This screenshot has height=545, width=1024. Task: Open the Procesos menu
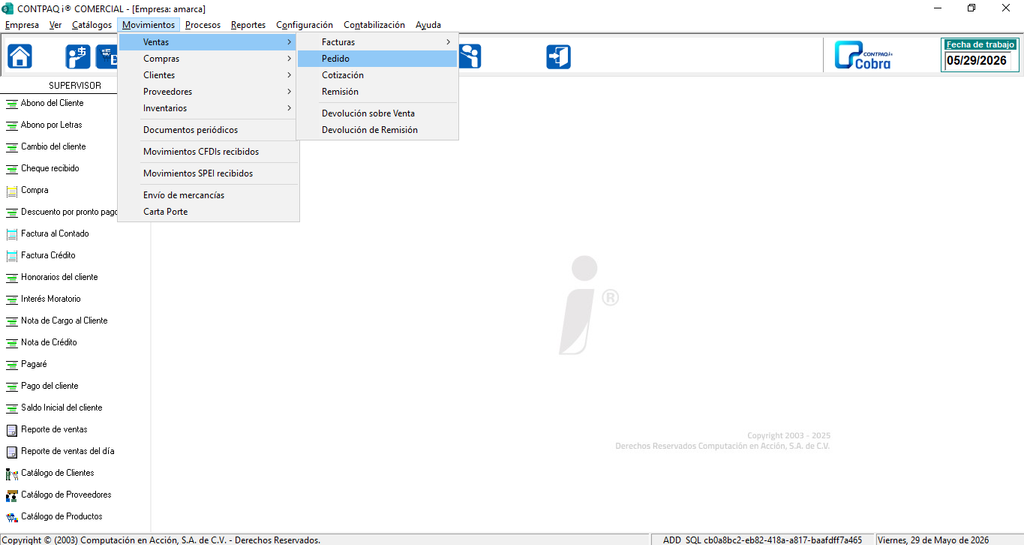tap(202, 25)
